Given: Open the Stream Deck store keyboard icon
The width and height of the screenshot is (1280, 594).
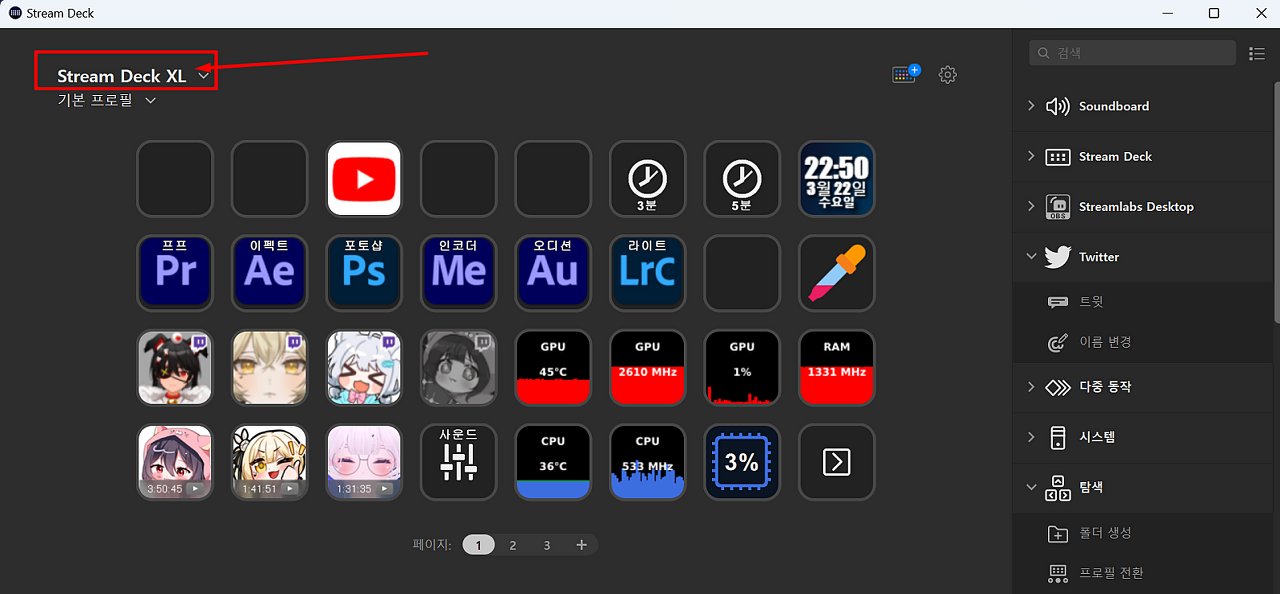Looking at the screenshot, I should point(905,75).
